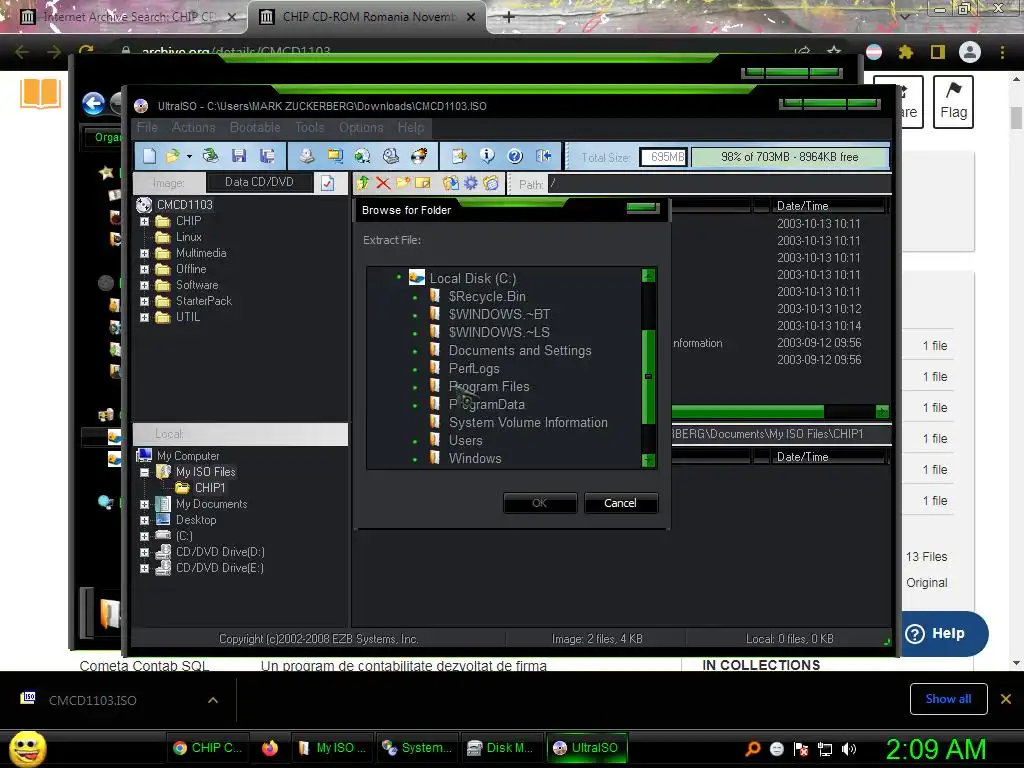
Task: Expand the My Documents node
Action: [x=144, y=504]
